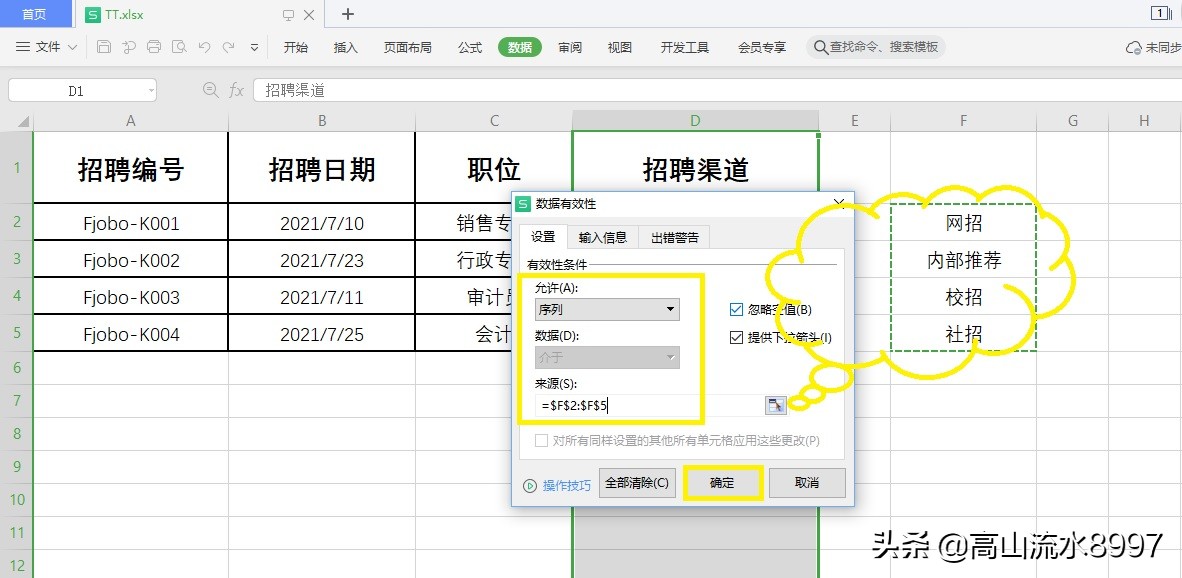Open the Name Box dropdown arrow
The width and height of the screenshot is (1182, 578).
(x=151, y=91)
